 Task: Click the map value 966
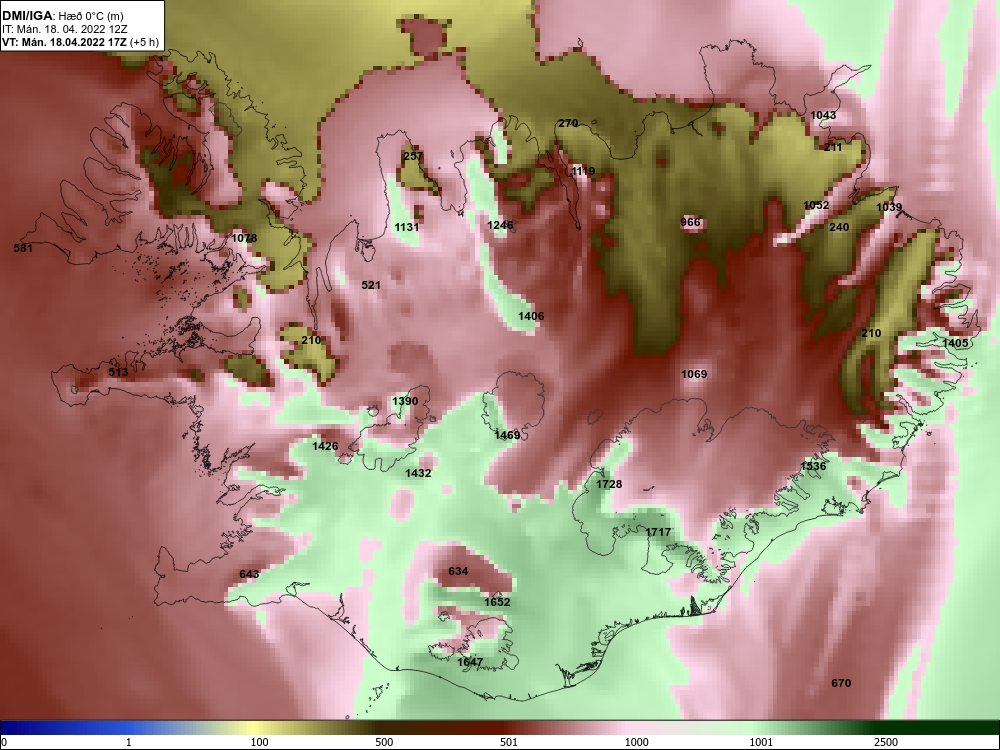tap(690, 222)
